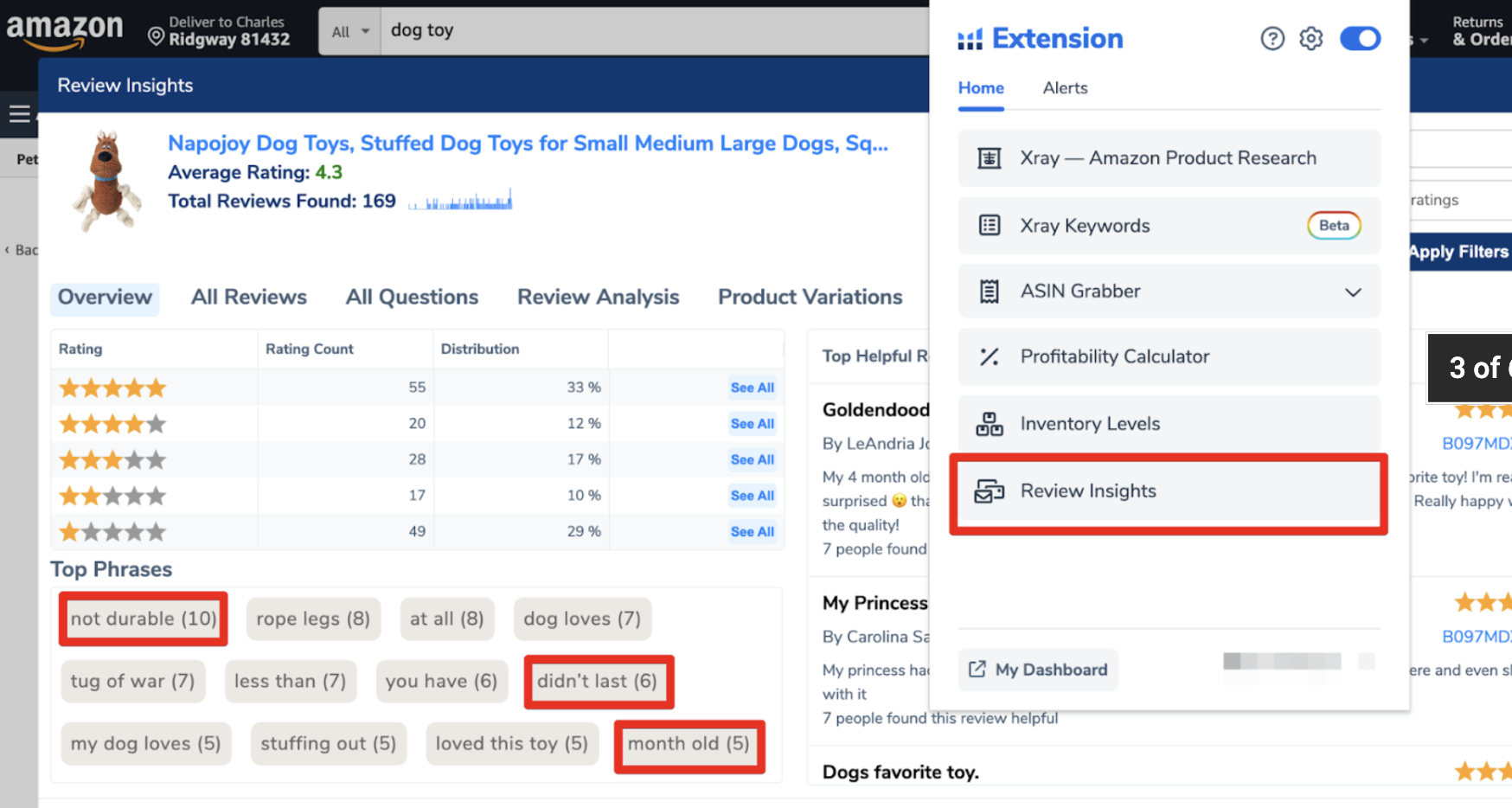Select the 'dog loves (7)' phrase
Image resolution: width=1512 pixels, height=808 pixels.
tap(582, 619)
